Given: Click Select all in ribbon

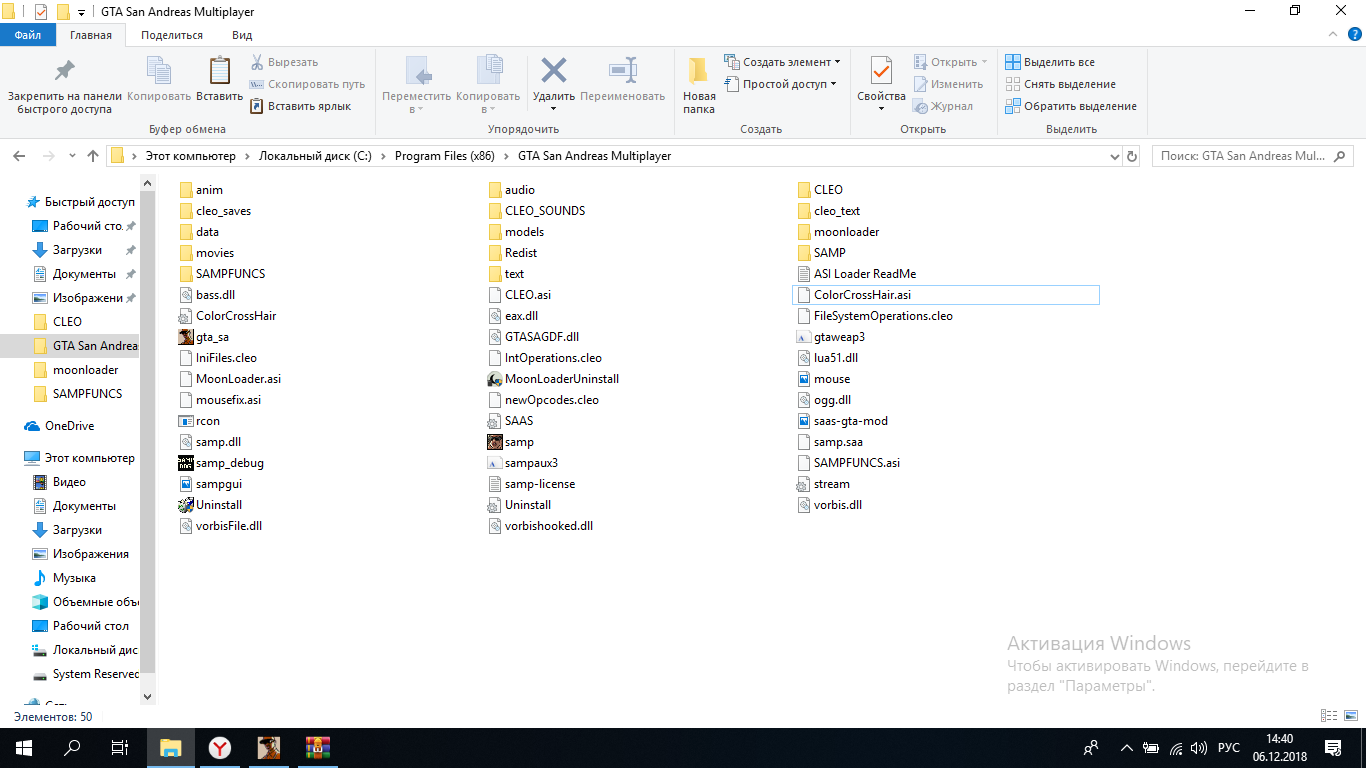Looking at the screenshot, I should coord(1050,62).
